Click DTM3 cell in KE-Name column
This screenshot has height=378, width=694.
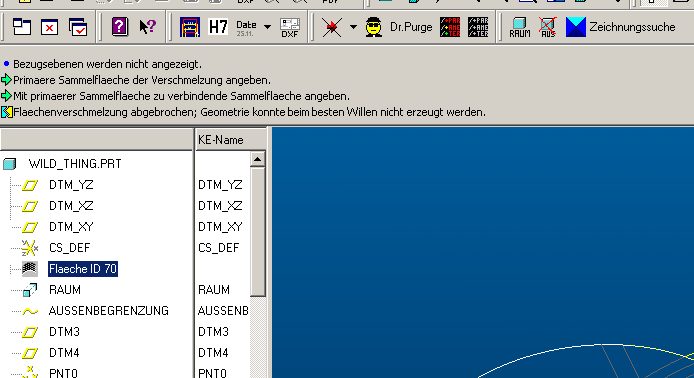[x=213, y=332]
